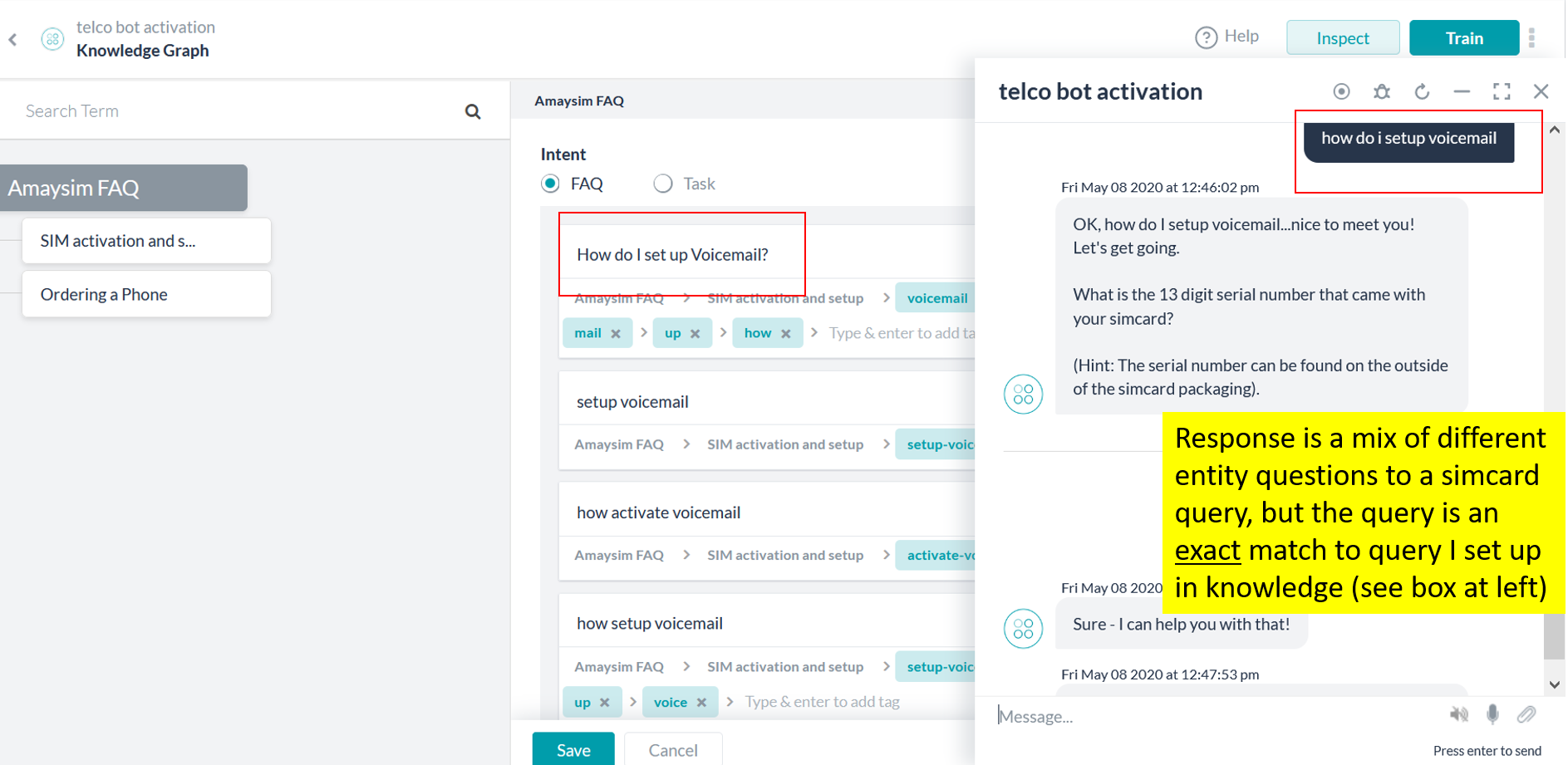
Task: Click the chat scrollbar up arrow
Action: 1554,130
